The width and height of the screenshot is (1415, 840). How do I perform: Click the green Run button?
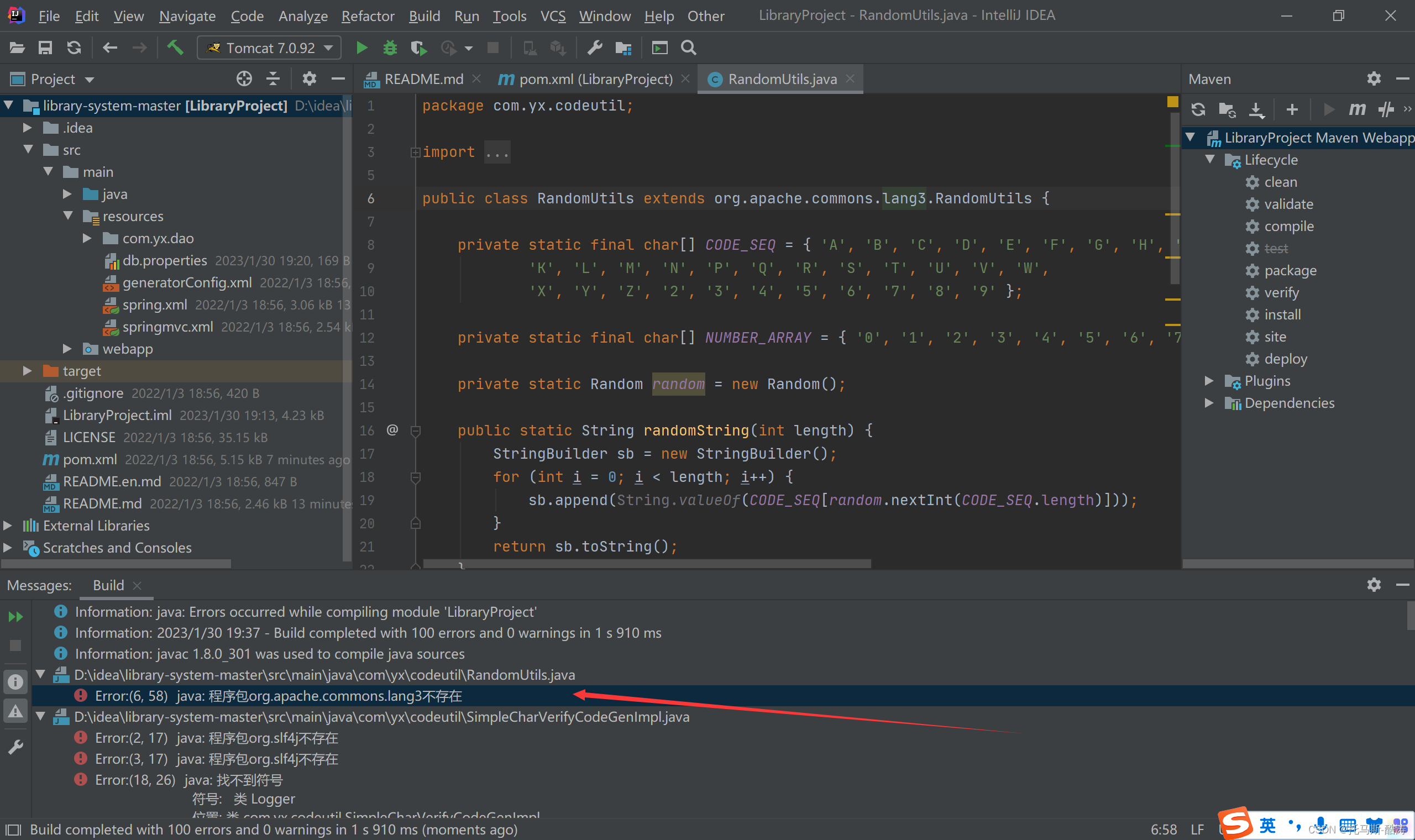point(361,48)
